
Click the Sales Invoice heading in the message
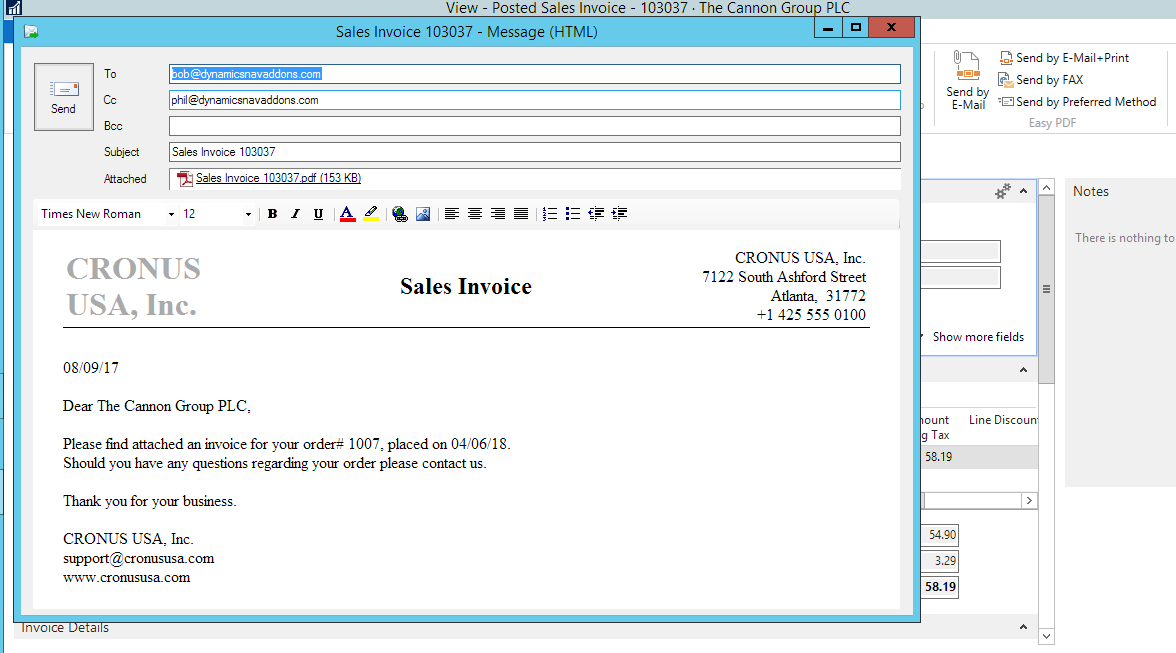[466, 286]
